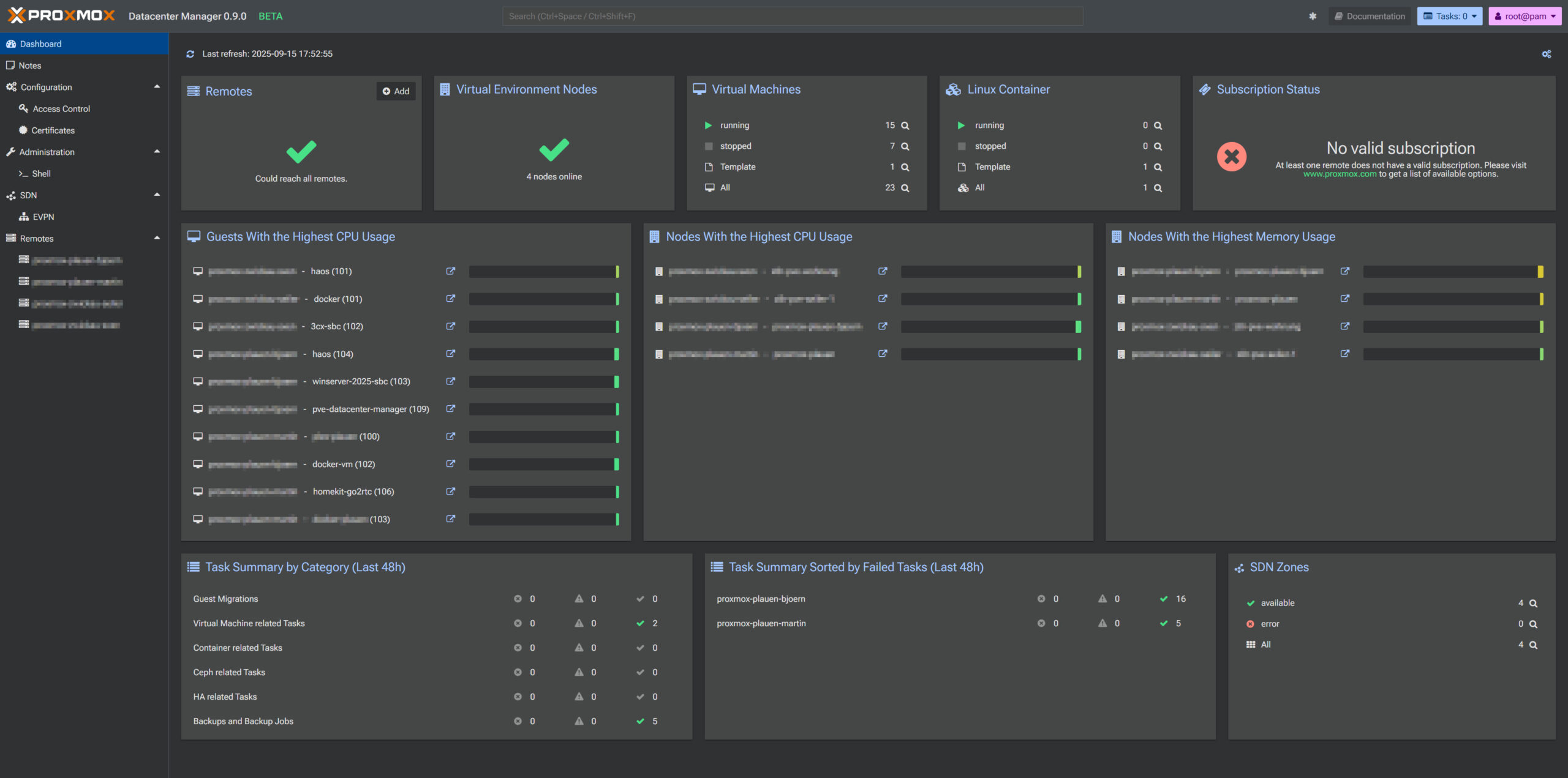The image size is (1568, 778).
Task: Search stopped Virtual Machines magnifier
Action: point(905,146)
